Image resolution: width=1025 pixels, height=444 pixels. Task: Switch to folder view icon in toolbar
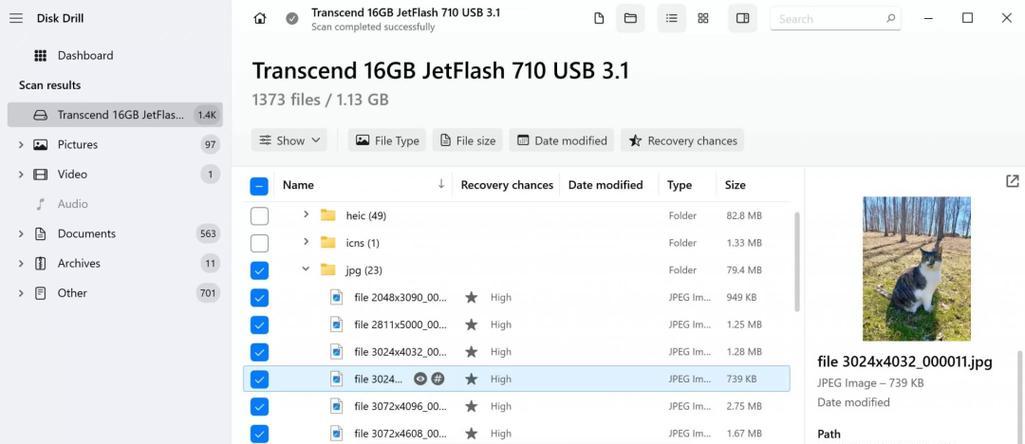coord(630,18)
